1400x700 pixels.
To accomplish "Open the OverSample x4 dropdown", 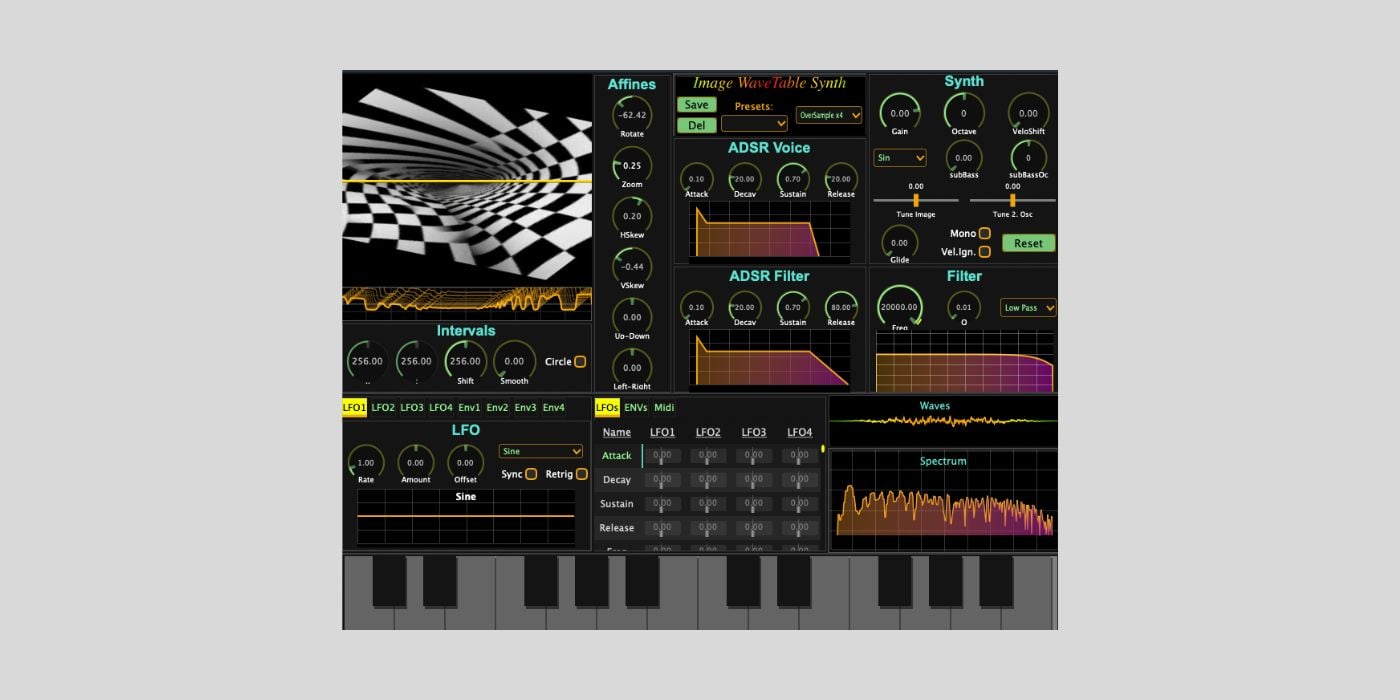I will tap(829, 115).
